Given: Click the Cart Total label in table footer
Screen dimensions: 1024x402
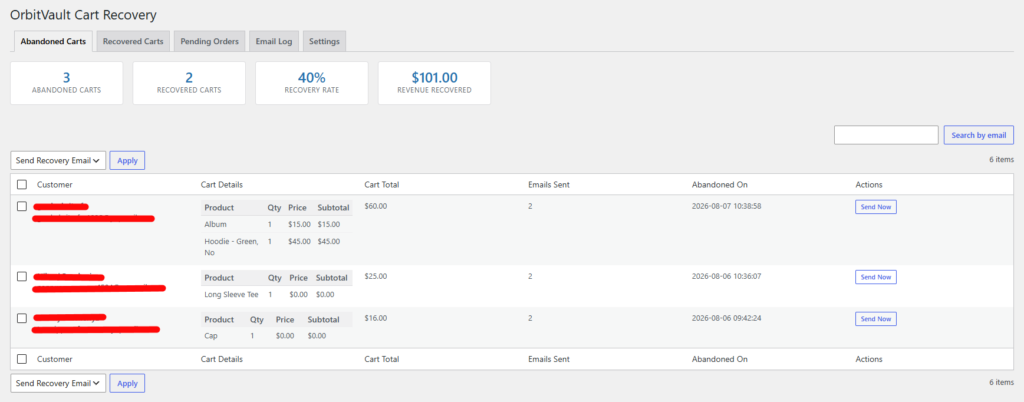Looking at the screenshot, I should 381,359.
